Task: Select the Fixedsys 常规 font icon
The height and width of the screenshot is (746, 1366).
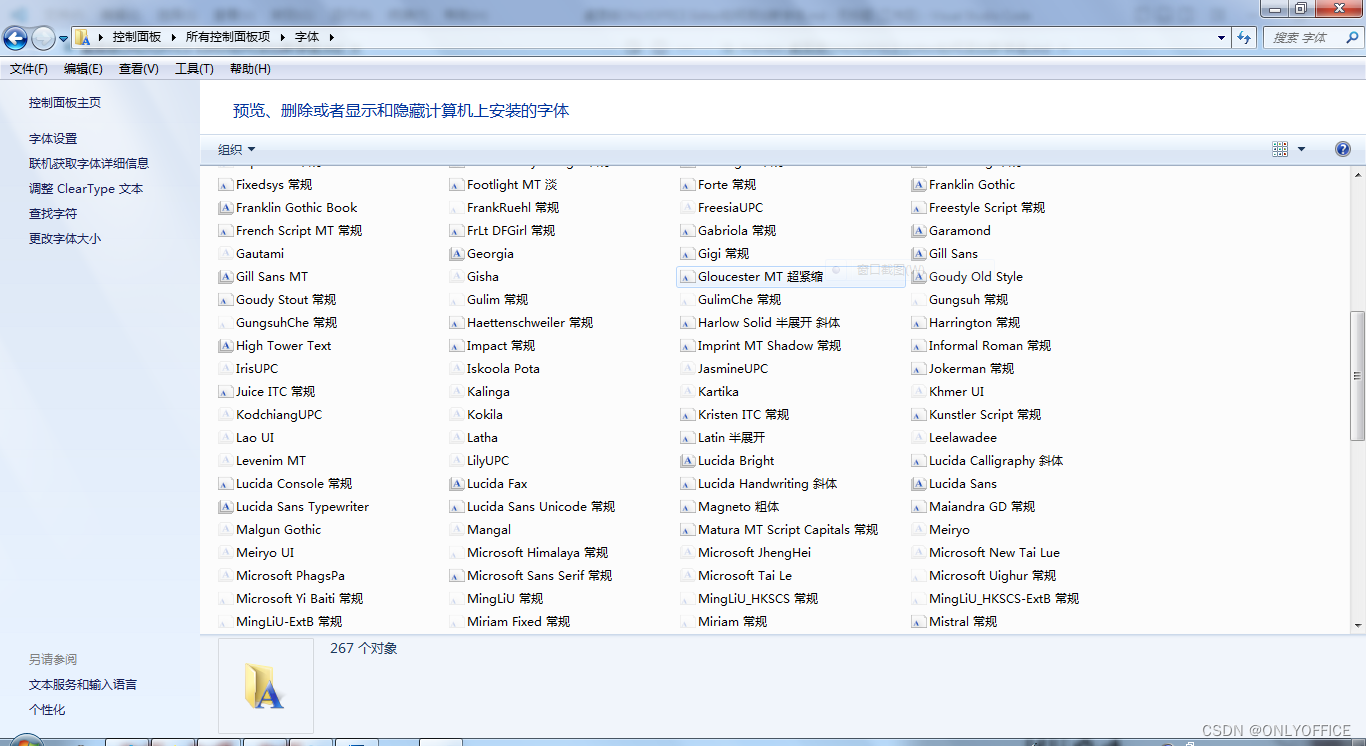Action: point(225,185)
